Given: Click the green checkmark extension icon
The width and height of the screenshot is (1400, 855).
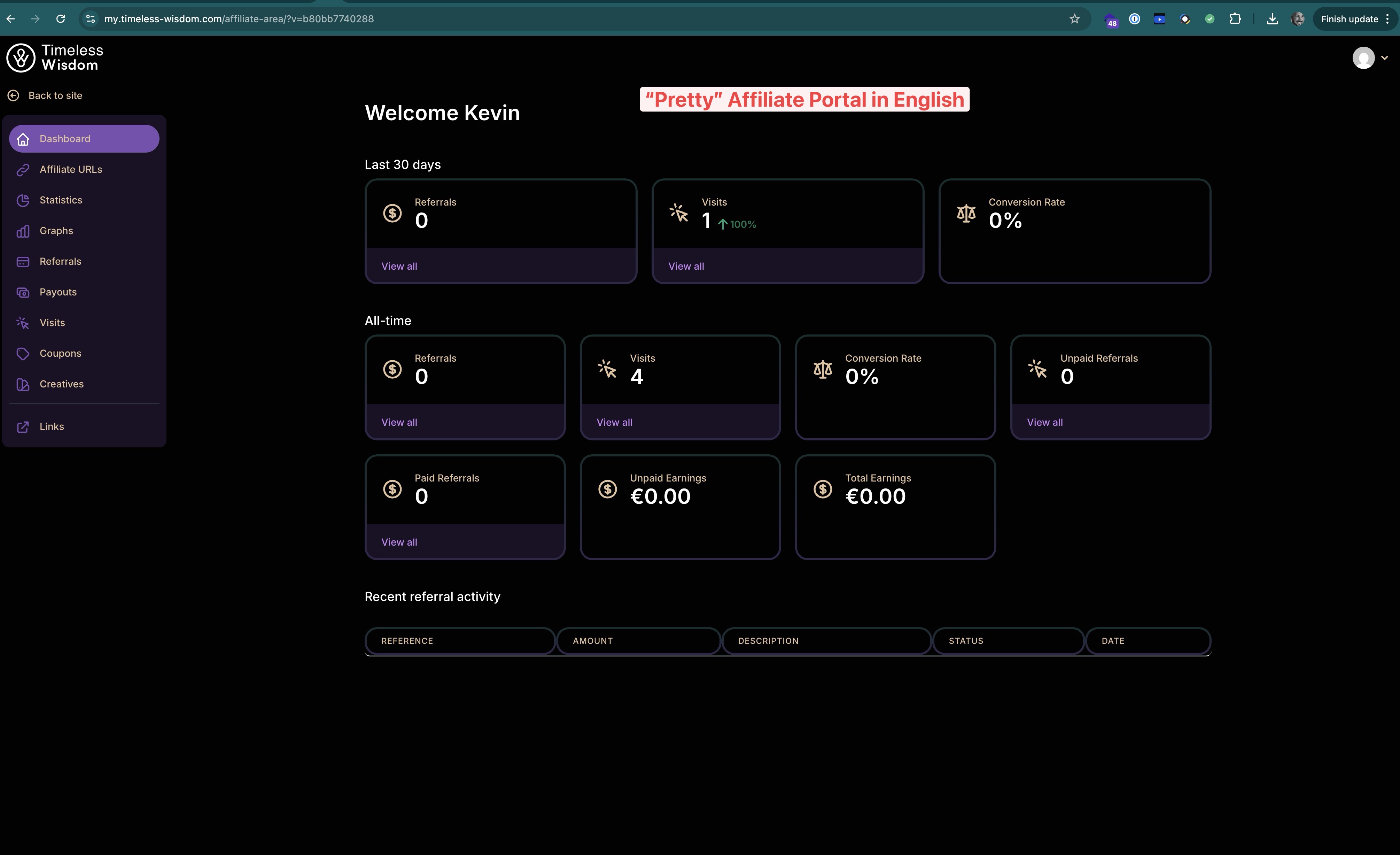Looking at the screenshot, I should 1210,19.
